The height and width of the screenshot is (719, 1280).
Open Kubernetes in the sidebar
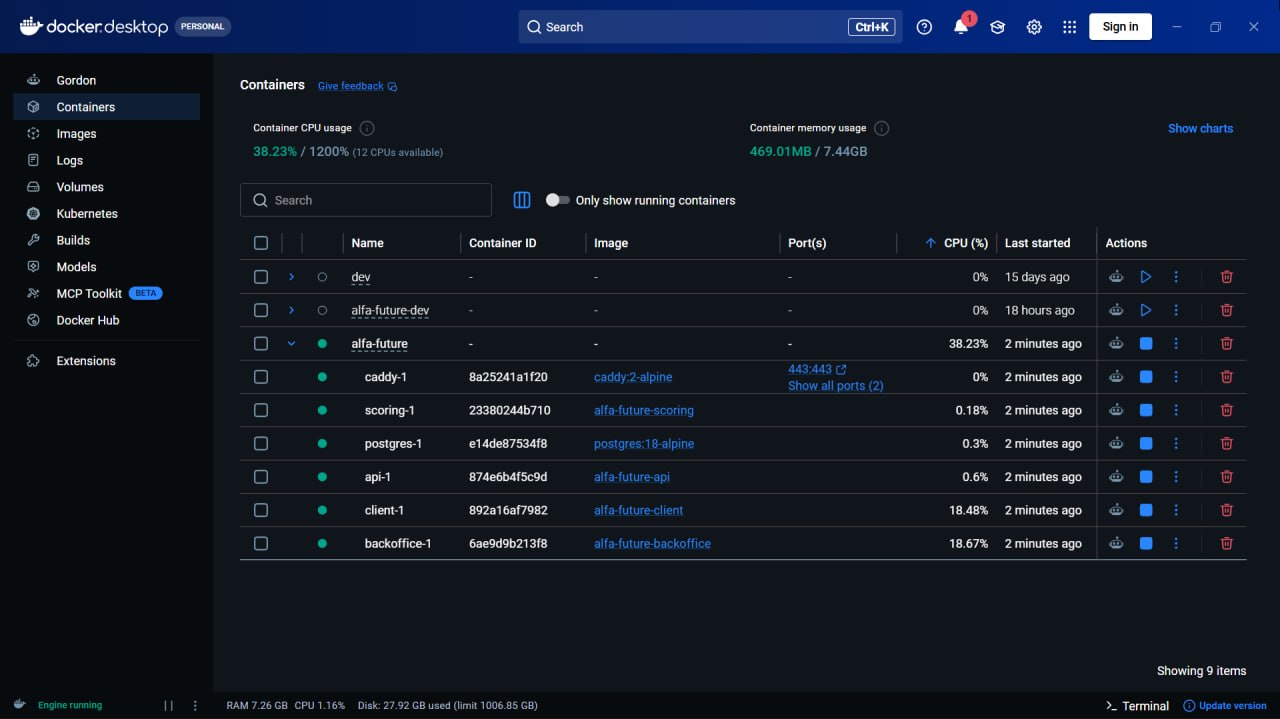[106, 214]
